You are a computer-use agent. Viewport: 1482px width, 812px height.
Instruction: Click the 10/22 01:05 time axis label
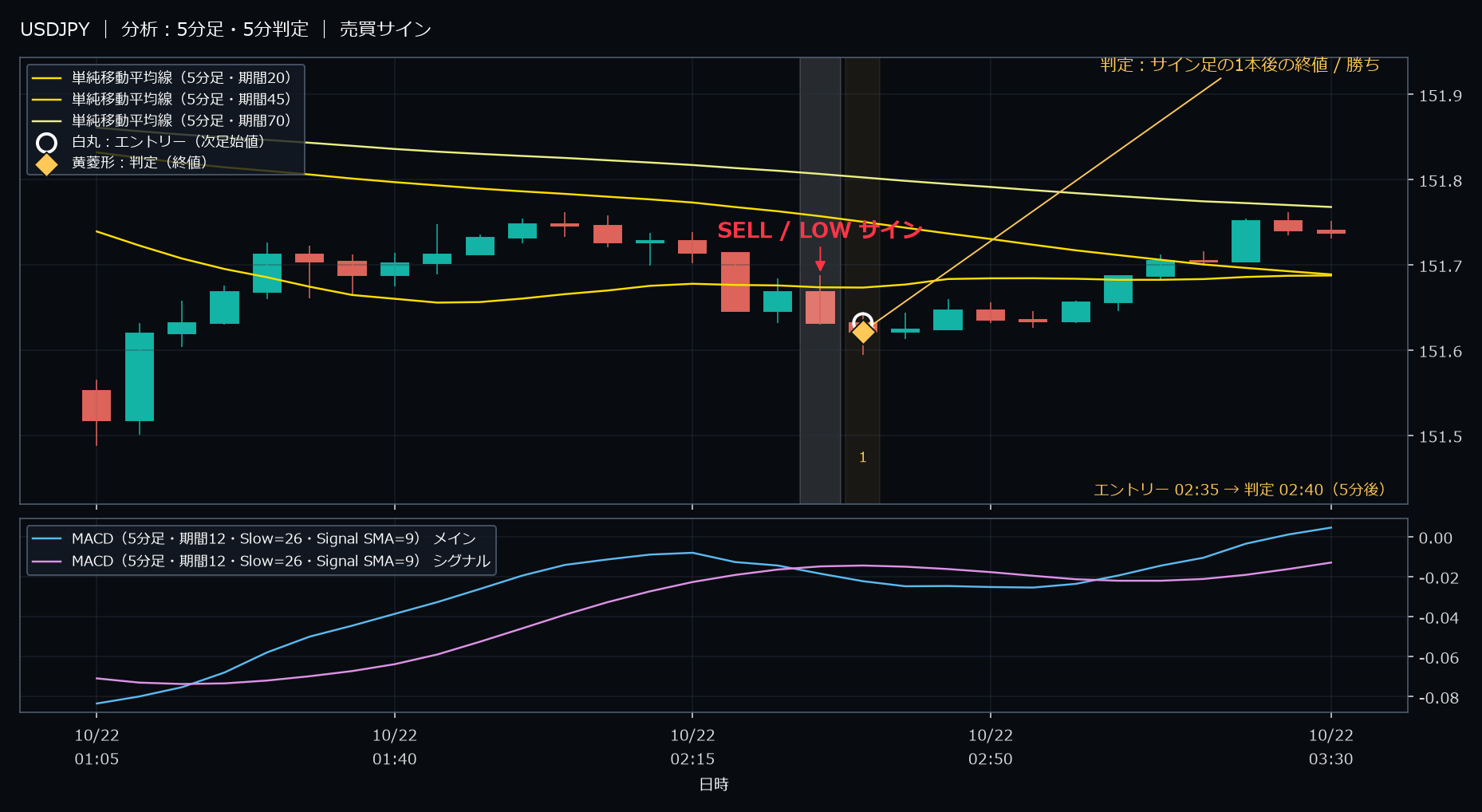point(97,747)
